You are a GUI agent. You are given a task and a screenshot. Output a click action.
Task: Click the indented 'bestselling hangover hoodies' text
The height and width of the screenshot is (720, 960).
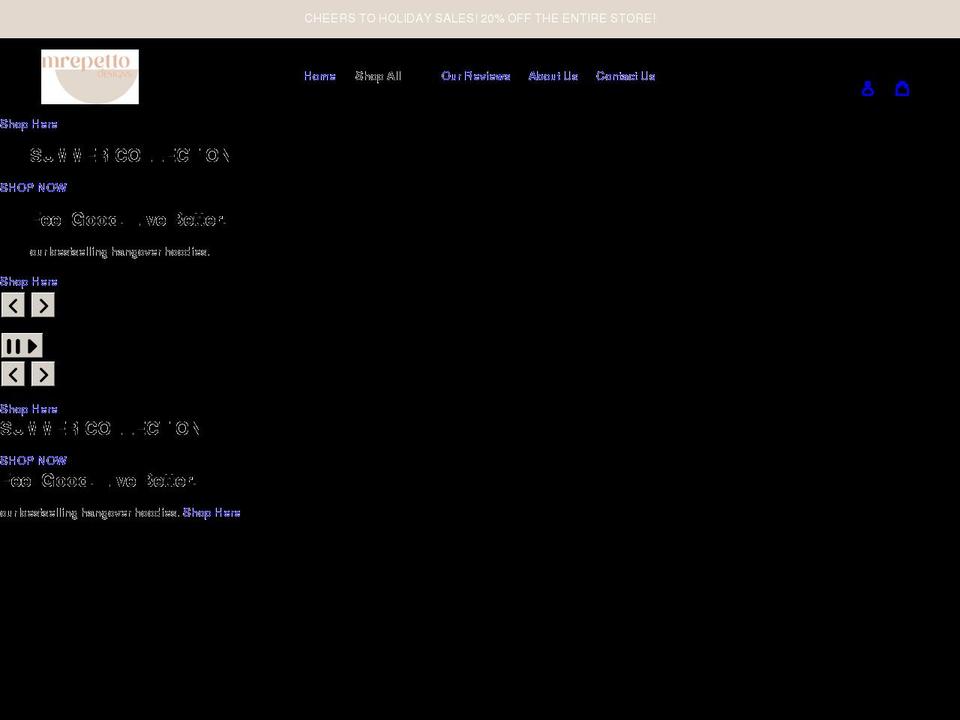[119, 252]
